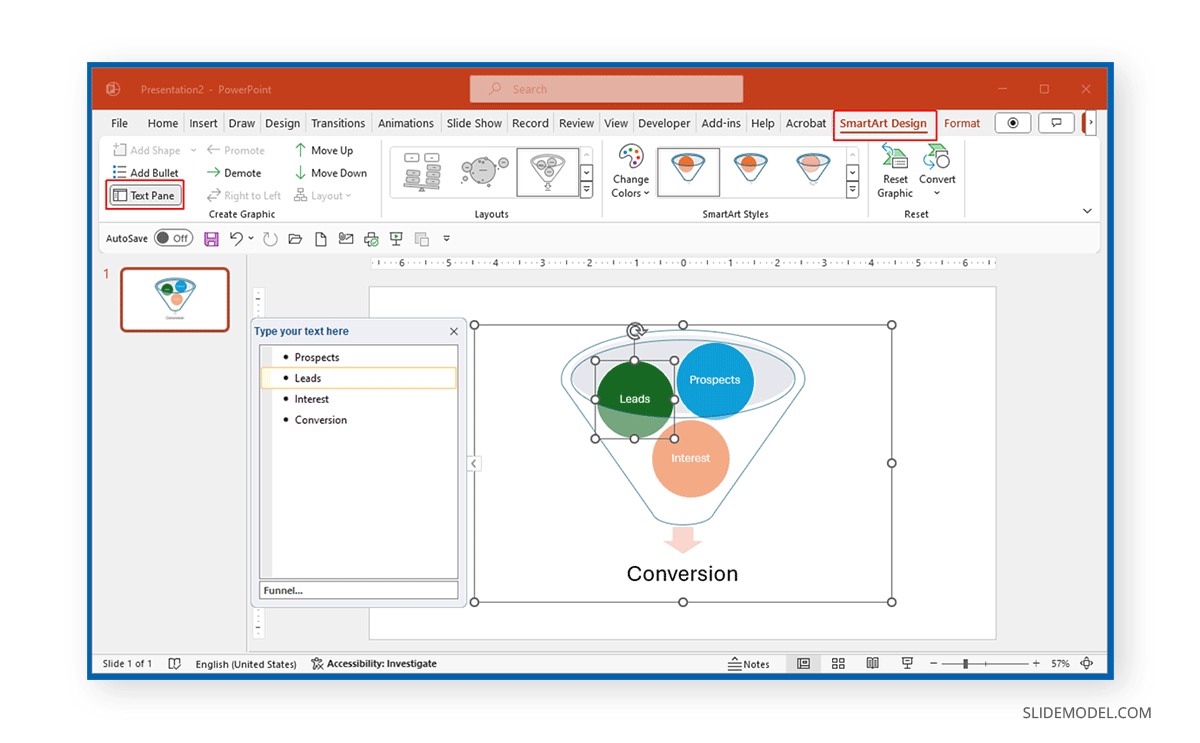Viewport: 1200px width, 743px height.
Task: Click the Record button icon near Format
Action: pos(1013,123)
